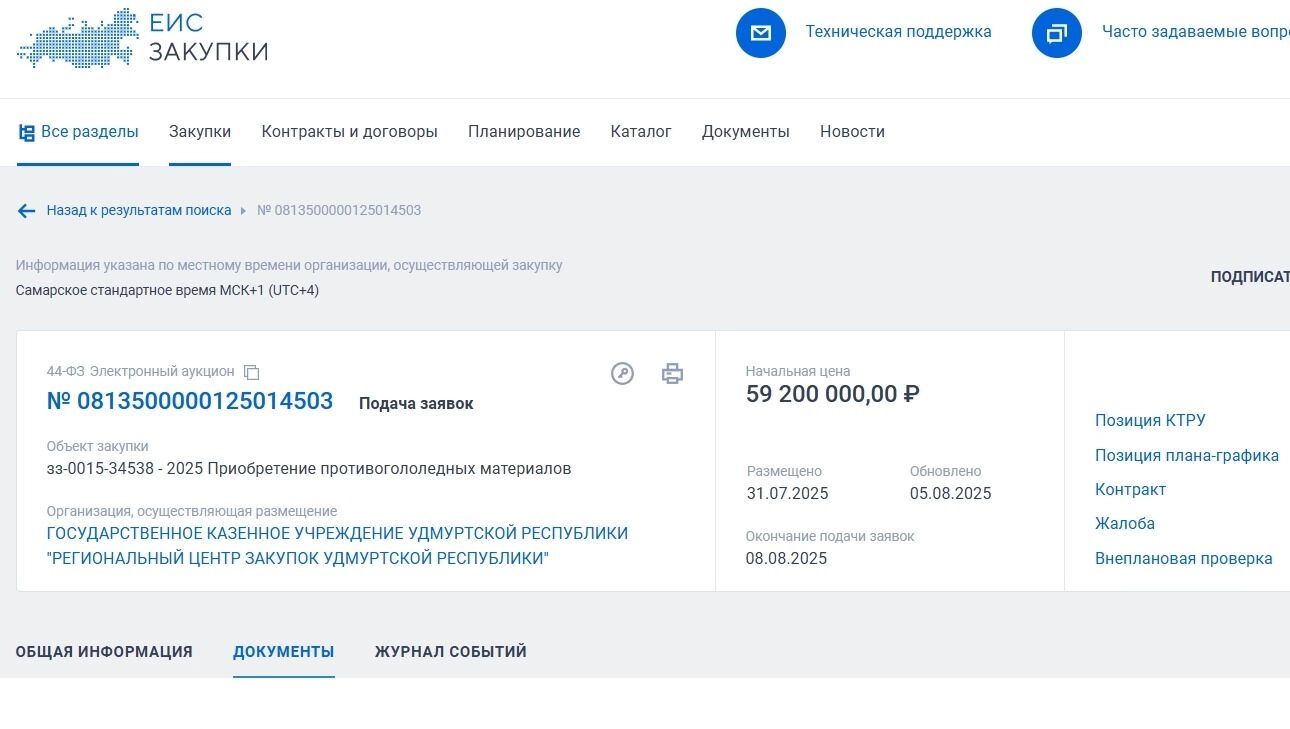Switch to the Общая информация tab

104,652
